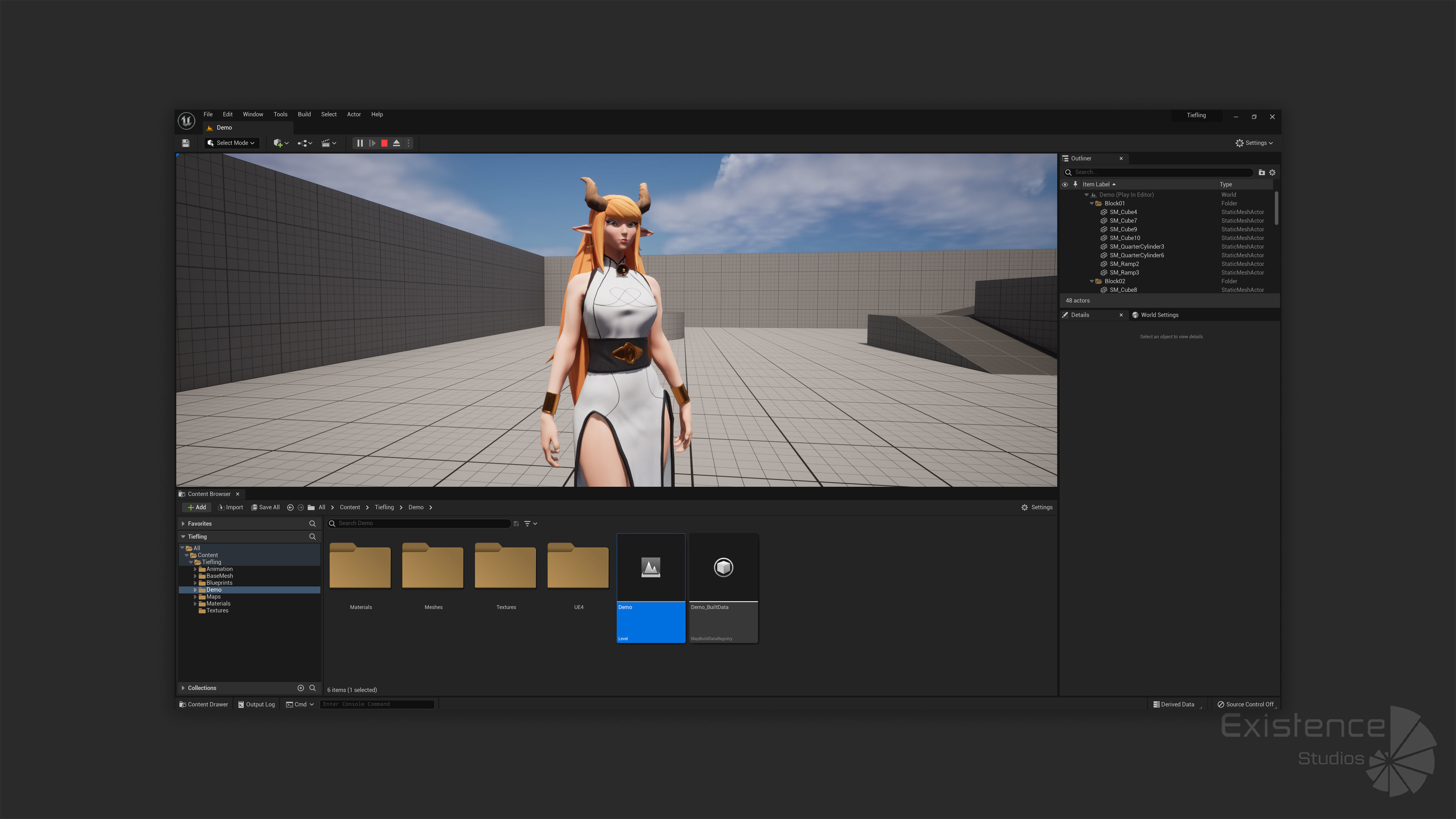Toggle the visibility eye column header in Outliner
The height and width of the screenshot is (819, 1456).
(1065, 184)
